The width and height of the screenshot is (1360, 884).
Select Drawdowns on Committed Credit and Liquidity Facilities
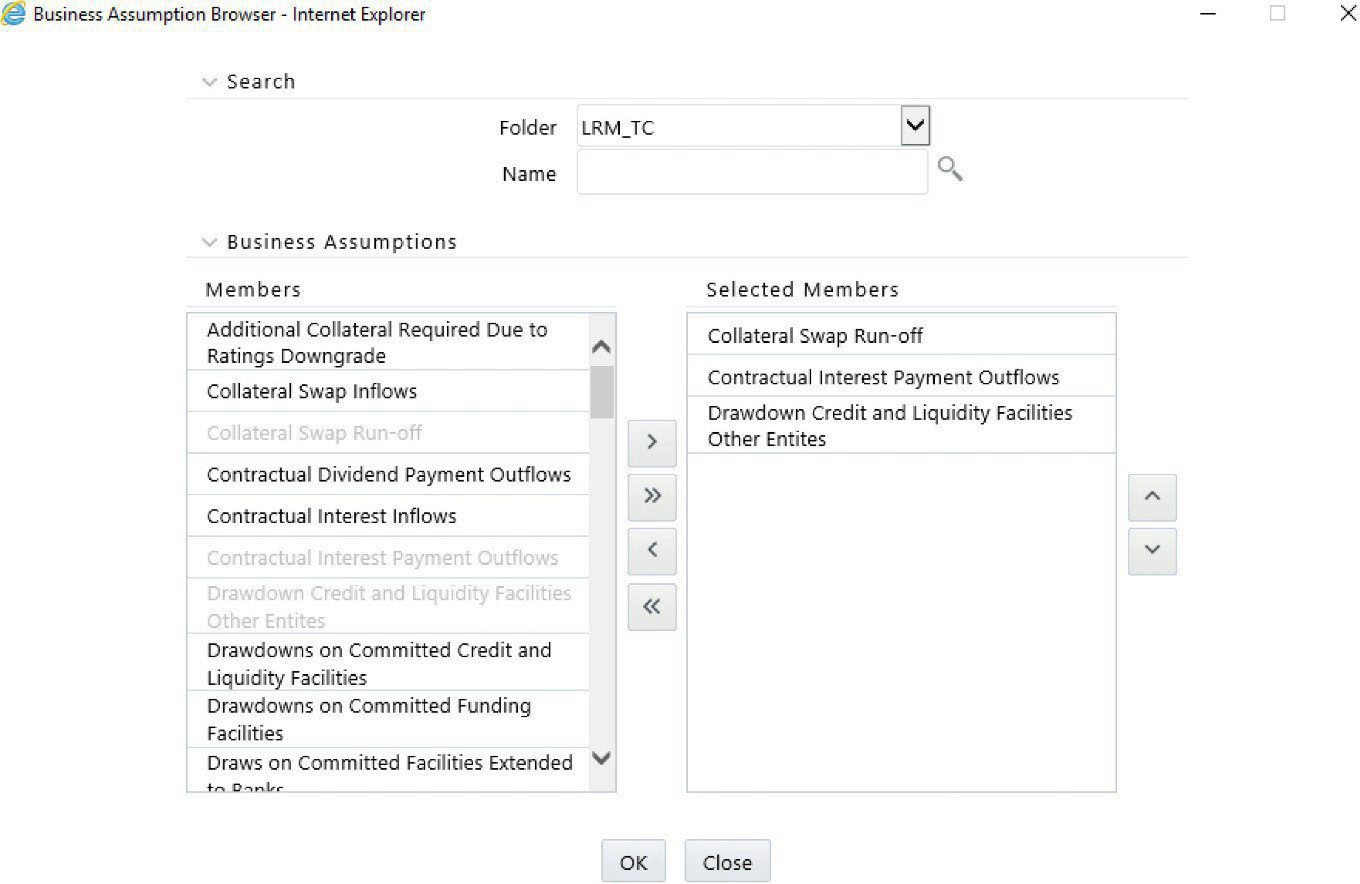tap(388, 663)
